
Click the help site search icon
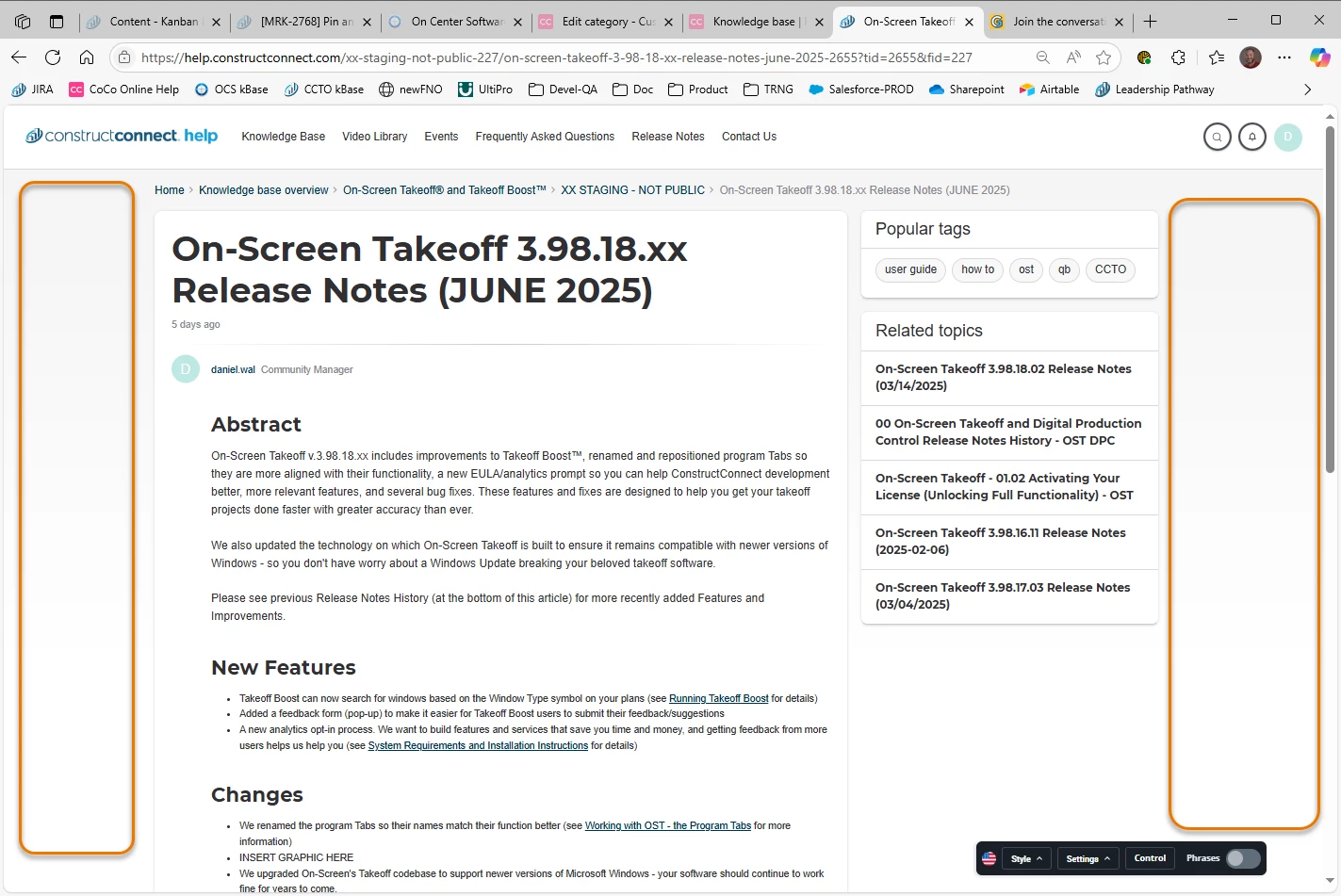(x=1218, y=138)
